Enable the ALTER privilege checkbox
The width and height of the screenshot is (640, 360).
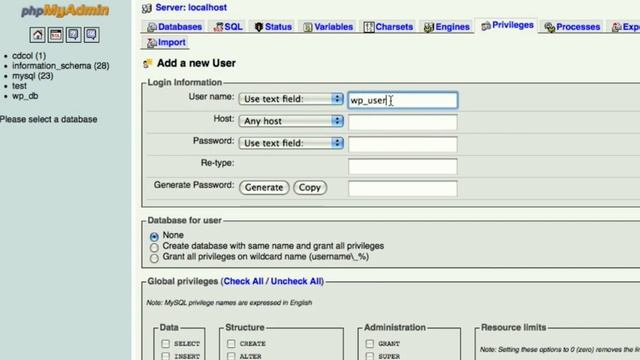(231, 356)
